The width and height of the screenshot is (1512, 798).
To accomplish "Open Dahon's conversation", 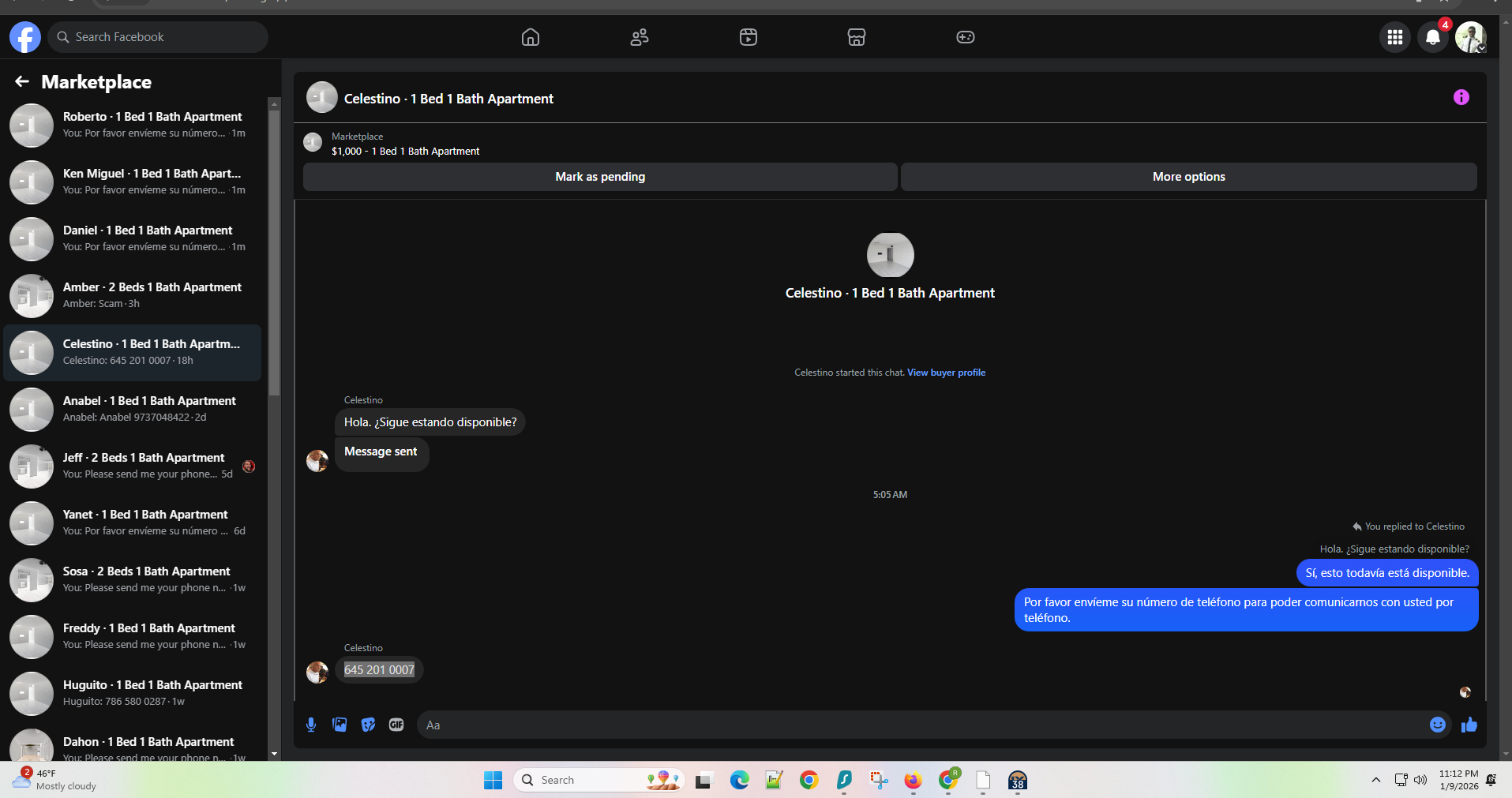I will [x=133, y=743].
